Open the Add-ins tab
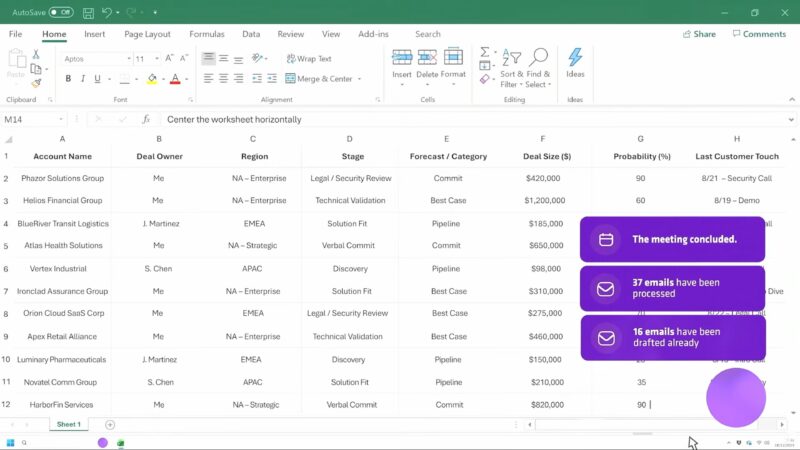The width and height of the screenshot is (800, 450). click(x=373, y=34)
